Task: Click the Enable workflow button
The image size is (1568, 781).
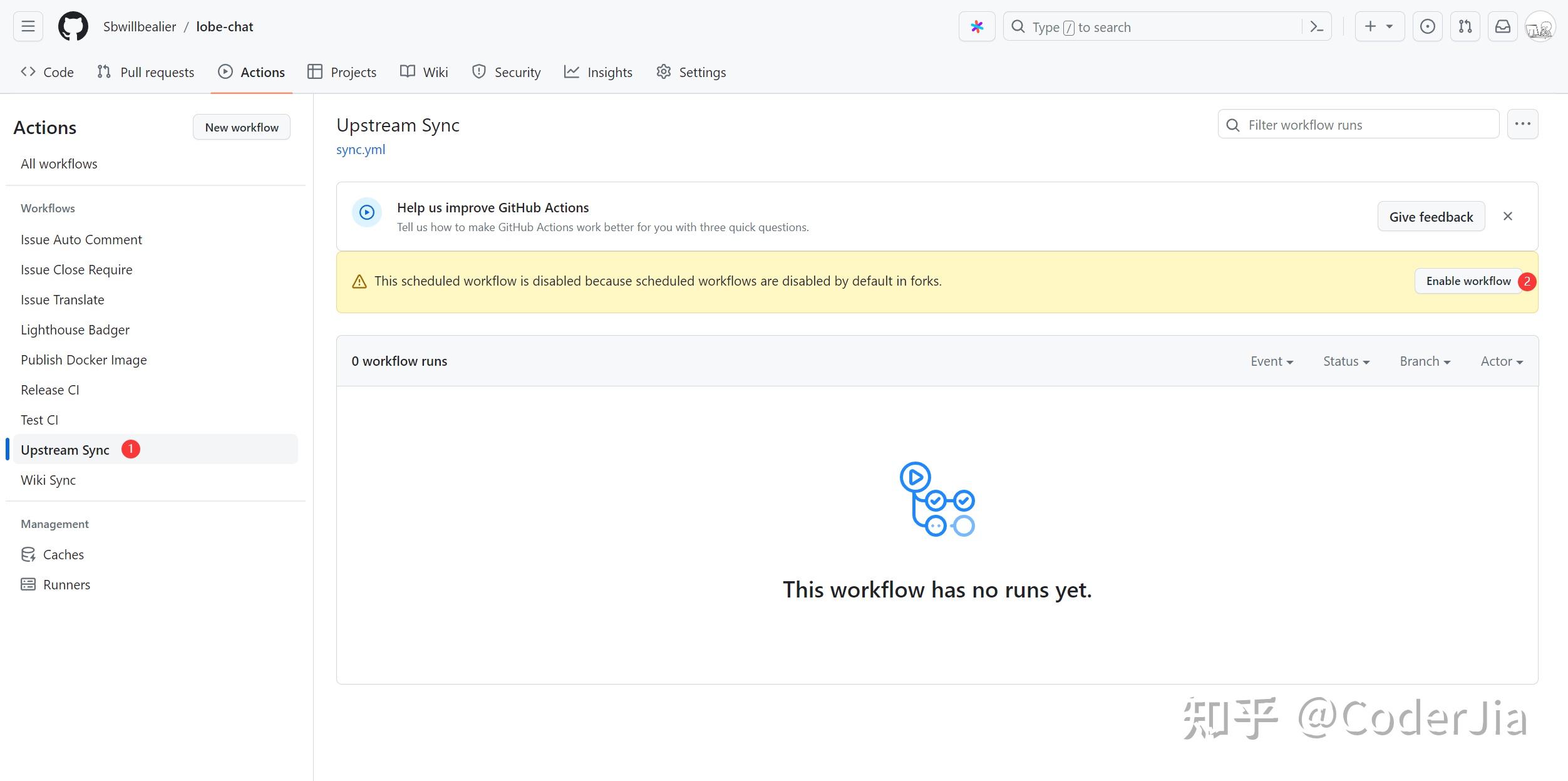Action: click(x=1468, y=281)
